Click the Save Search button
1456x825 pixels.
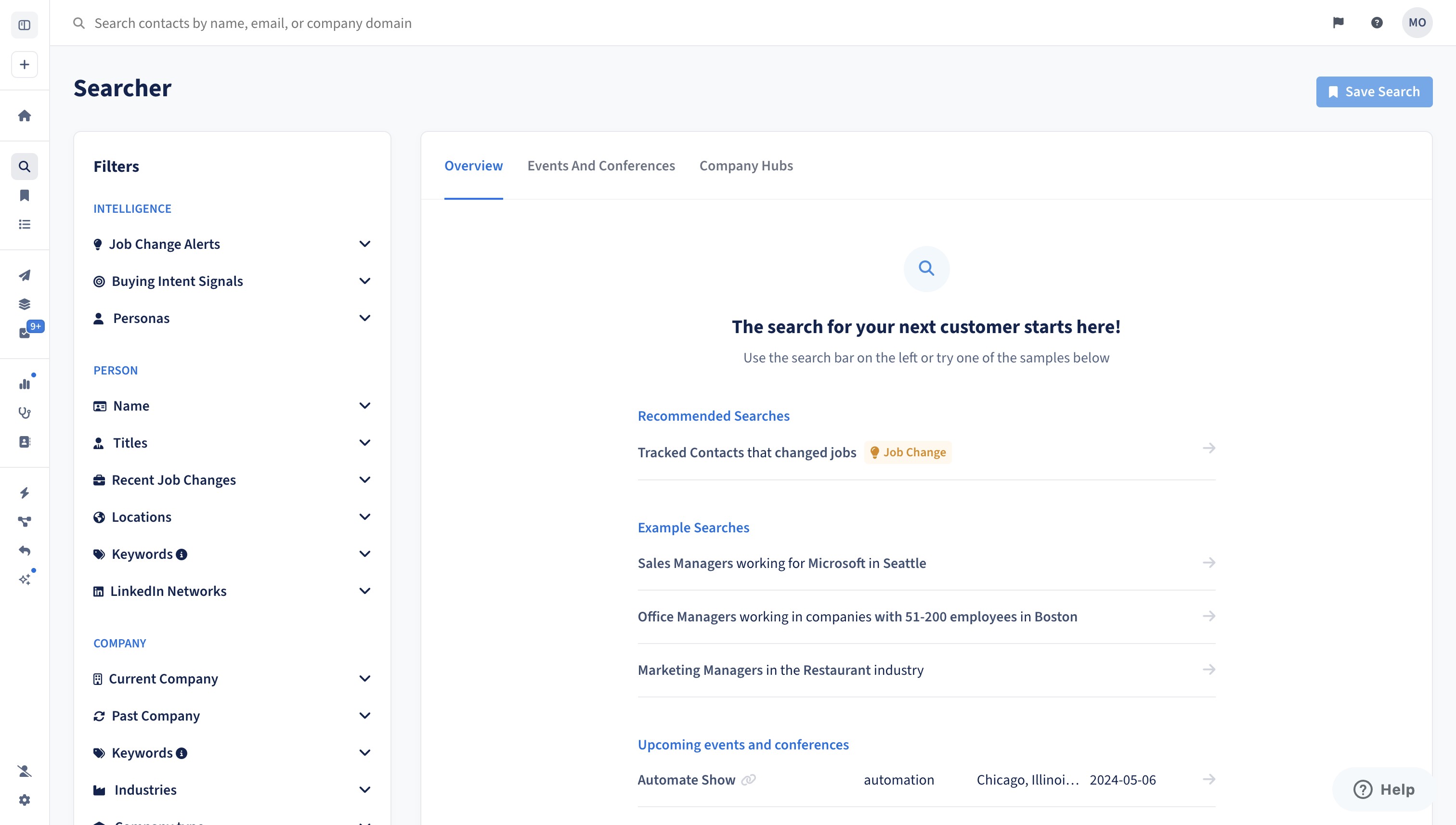point(1374,92)
